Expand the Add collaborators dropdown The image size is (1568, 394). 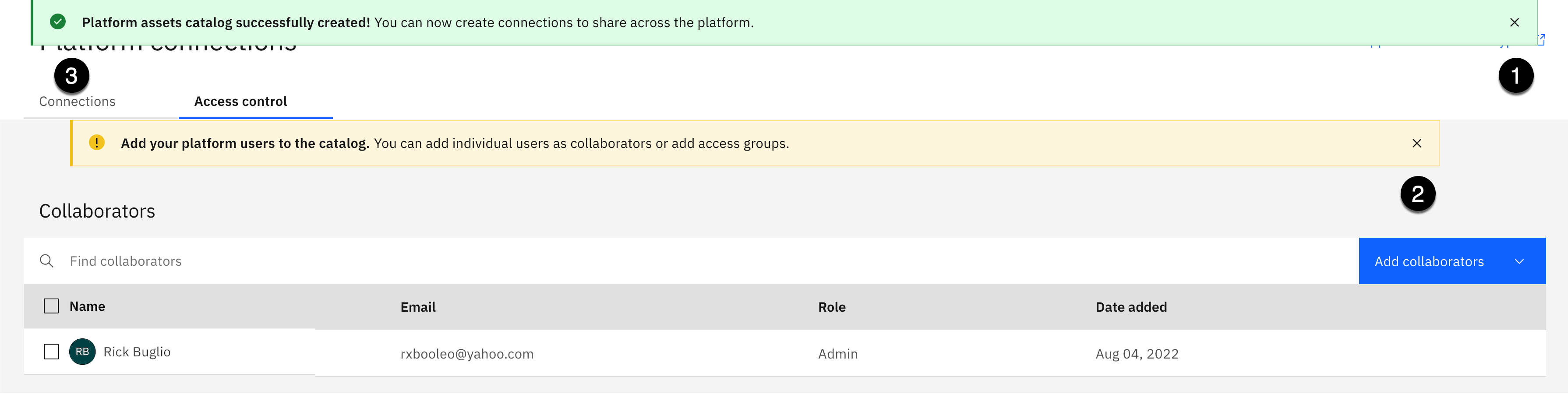click(x=1519, y=261)
